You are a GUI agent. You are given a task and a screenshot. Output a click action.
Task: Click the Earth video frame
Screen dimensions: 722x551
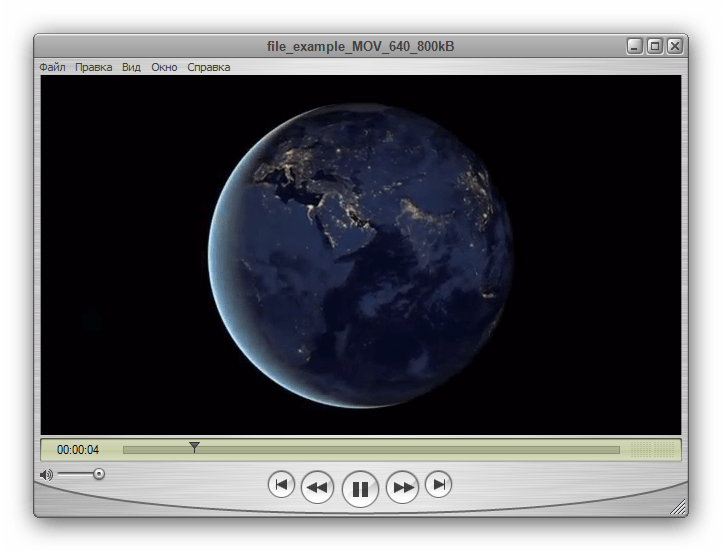pyautogui.click(x=361, y=255)
